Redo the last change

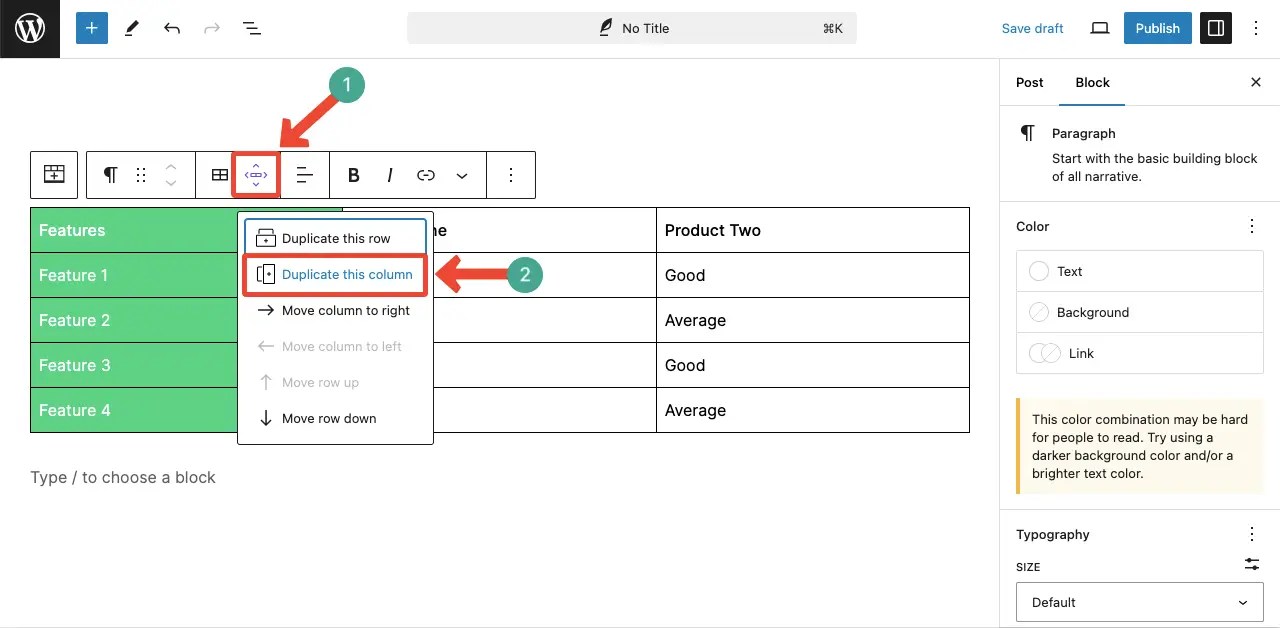coord(211,28)
